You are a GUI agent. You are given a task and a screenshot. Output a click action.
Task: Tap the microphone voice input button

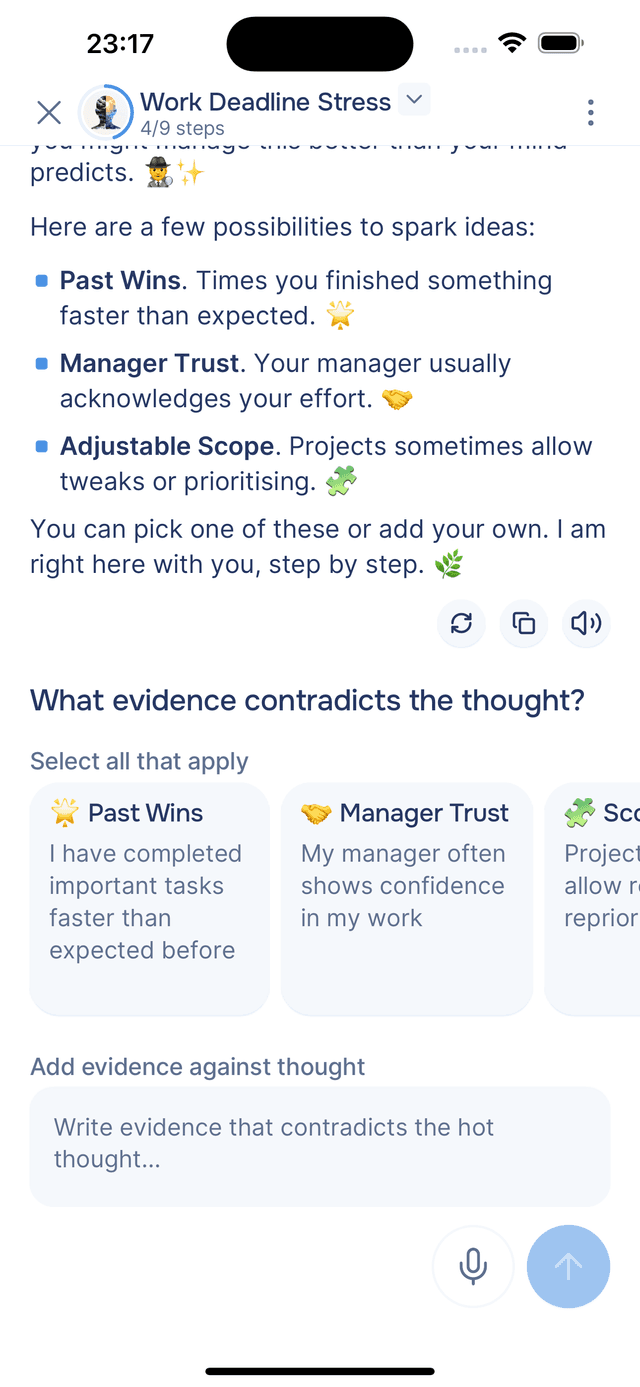(x=473, y=1266)
